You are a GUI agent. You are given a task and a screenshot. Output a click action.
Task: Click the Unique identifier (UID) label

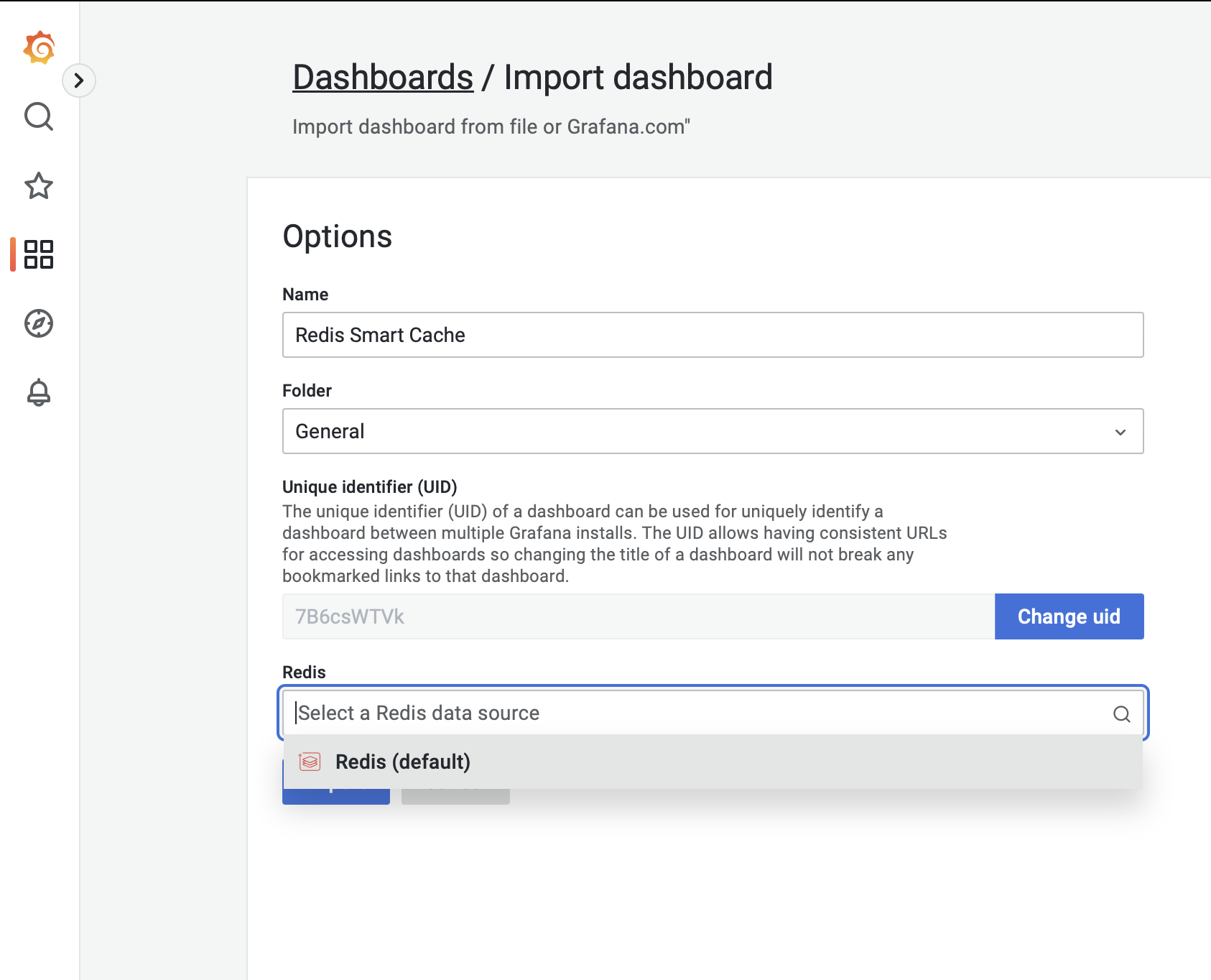tap(369, 487)
